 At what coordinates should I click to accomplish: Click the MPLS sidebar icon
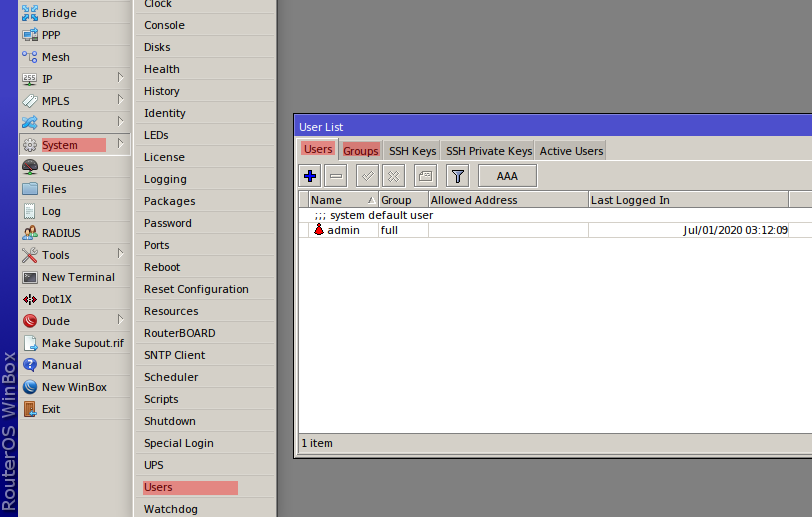[x=30, y=100]
